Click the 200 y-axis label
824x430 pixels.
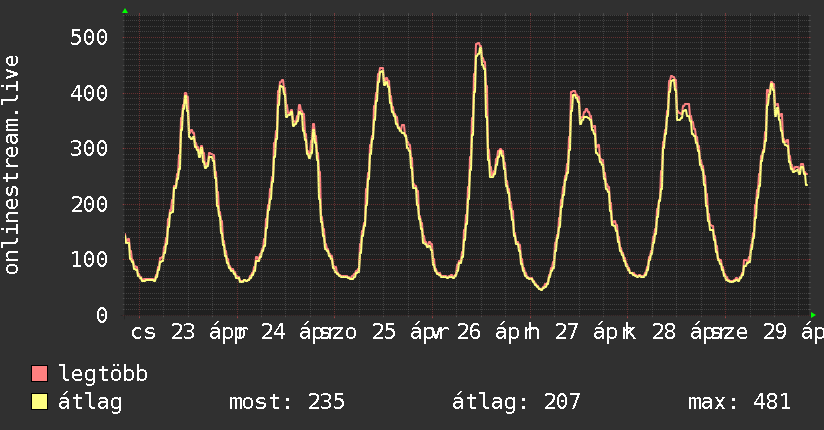[89, 204]
